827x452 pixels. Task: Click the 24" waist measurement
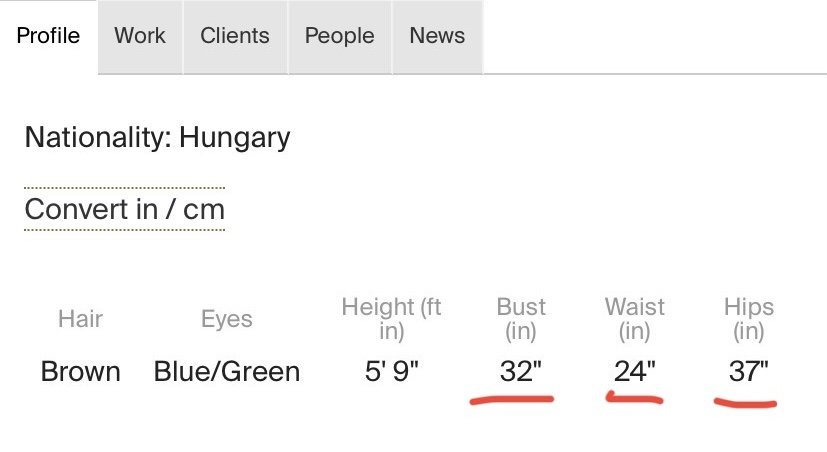(634, 372)
